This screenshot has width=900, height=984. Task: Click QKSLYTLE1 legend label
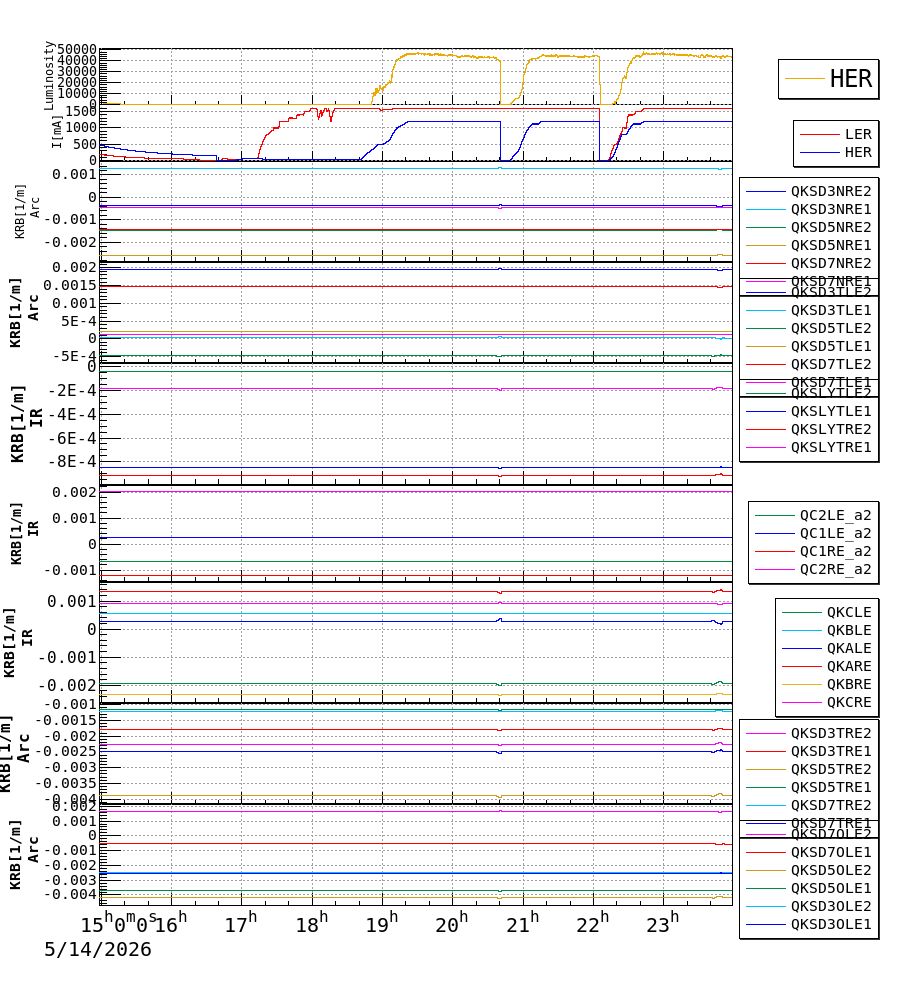[x=831, y=412]
